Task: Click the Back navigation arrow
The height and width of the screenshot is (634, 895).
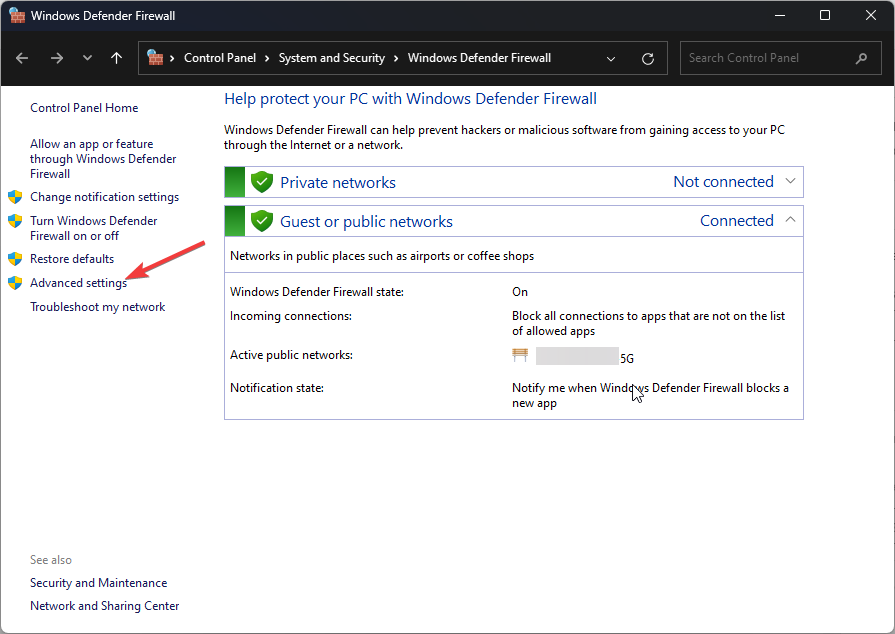Action: 23,58
